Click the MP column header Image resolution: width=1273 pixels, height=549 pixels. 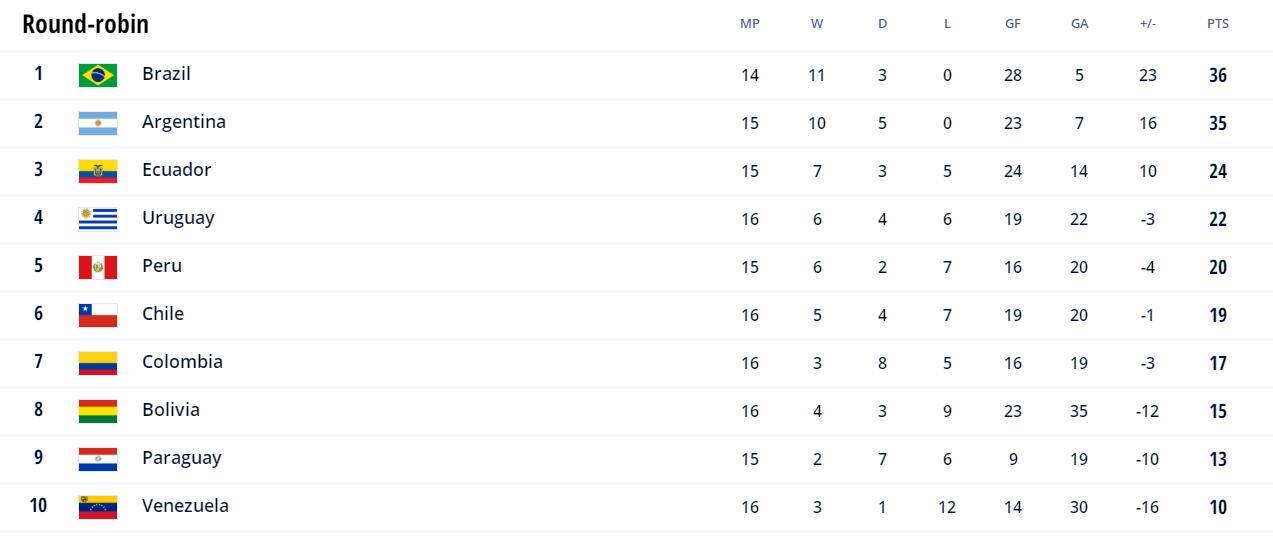click(x=749, y=24)
